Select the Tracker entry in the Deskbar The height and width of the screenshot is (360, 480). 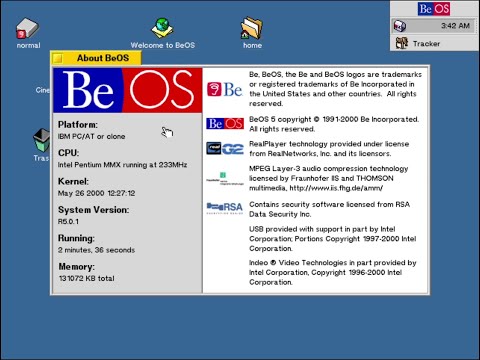pyautogui.click(x=434, y=43)
